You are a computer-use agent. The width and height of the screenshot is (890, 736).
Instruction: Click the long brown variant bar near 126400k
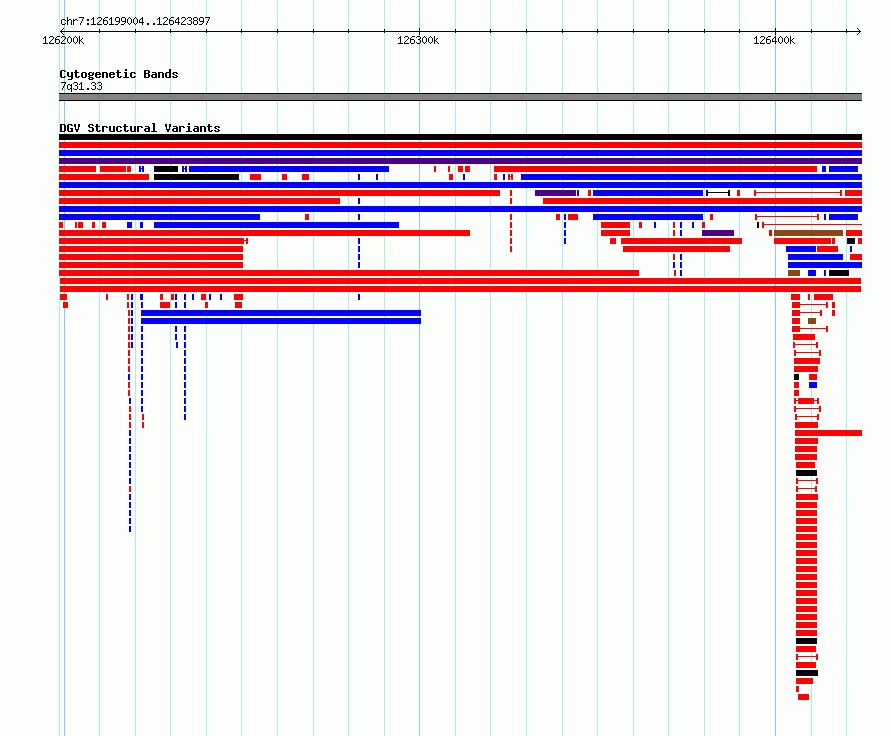[x=808, y=233]
